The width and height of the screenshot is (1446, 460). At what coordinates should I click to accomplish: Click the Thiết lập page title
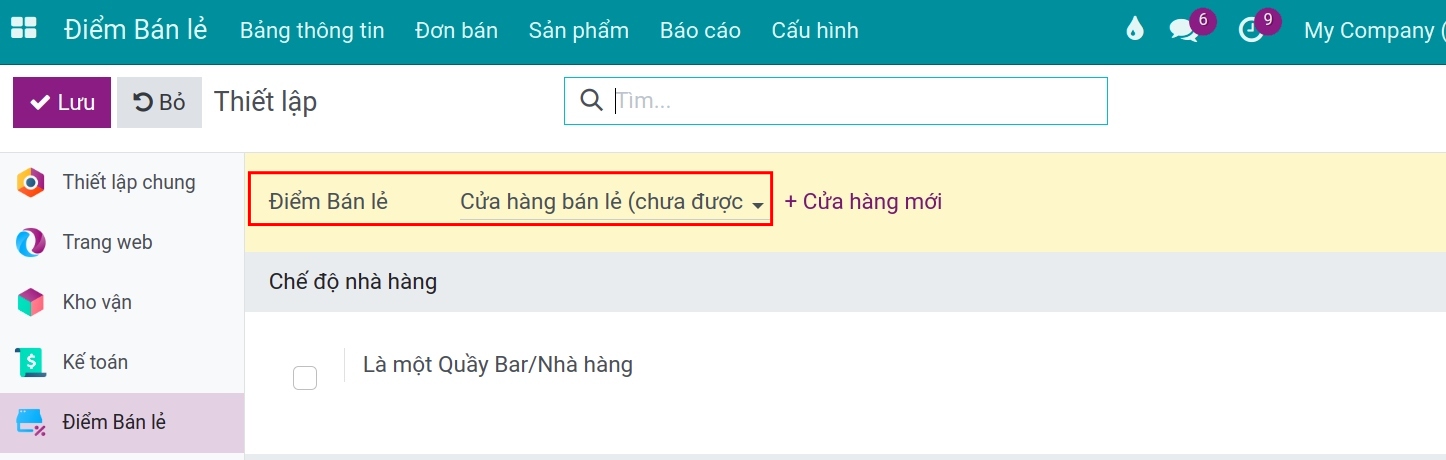coord(265,102)
